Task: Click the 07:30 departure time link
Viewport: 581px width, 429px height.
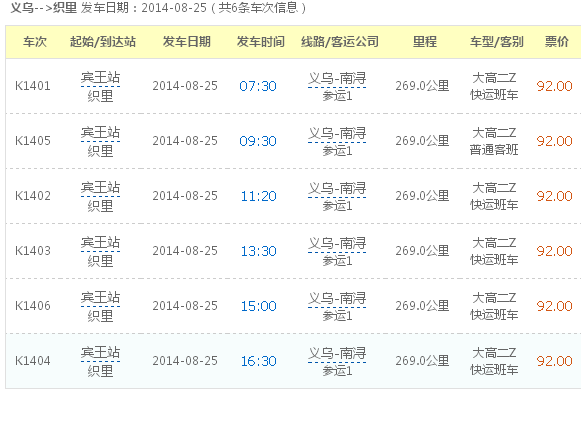Action: 258,86
